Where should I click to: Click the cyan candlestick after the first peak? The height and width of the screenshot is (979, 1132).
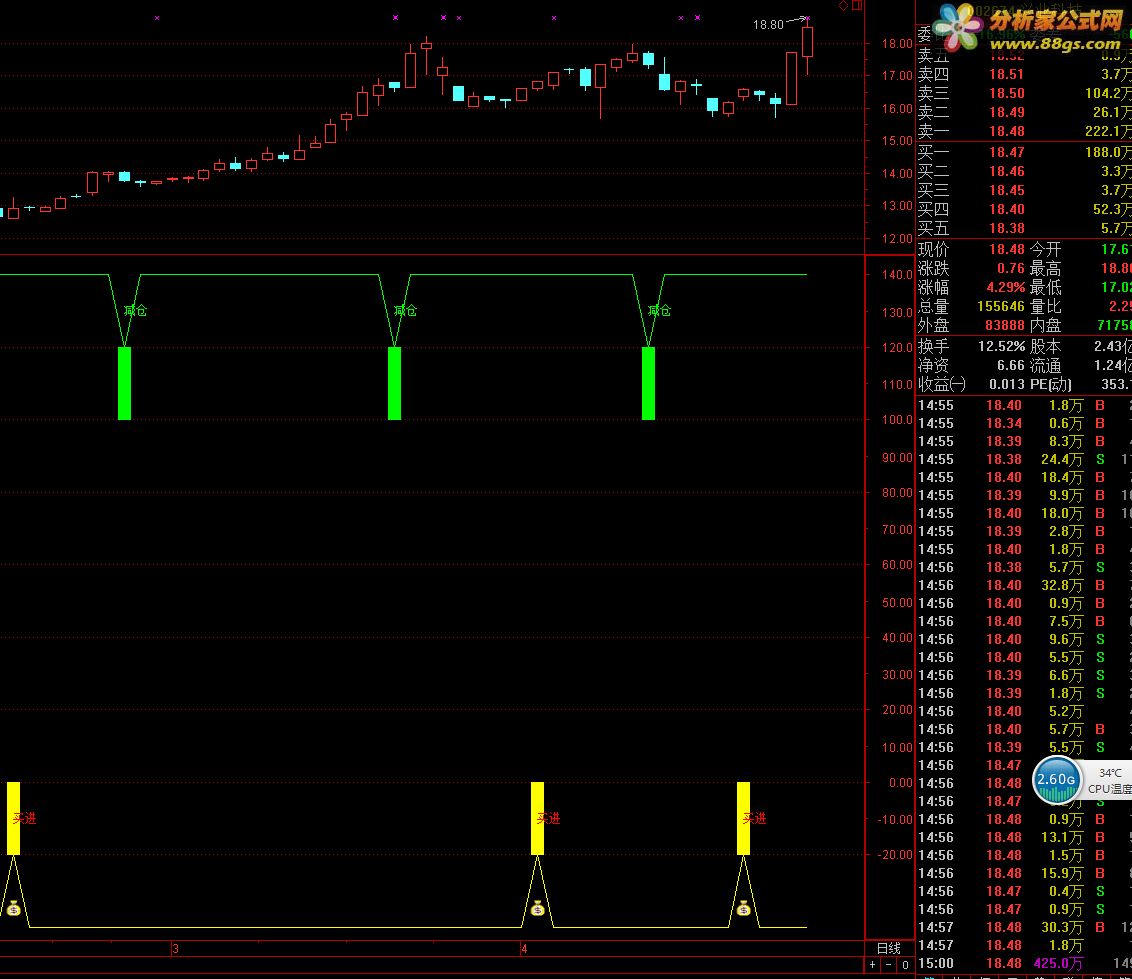pos(458,93)
